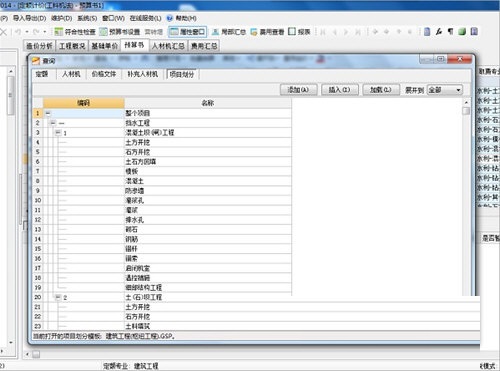Viewport: 500px width, 371px height.
Task: Collapse the 整个项目 root node
Action: 48,113
